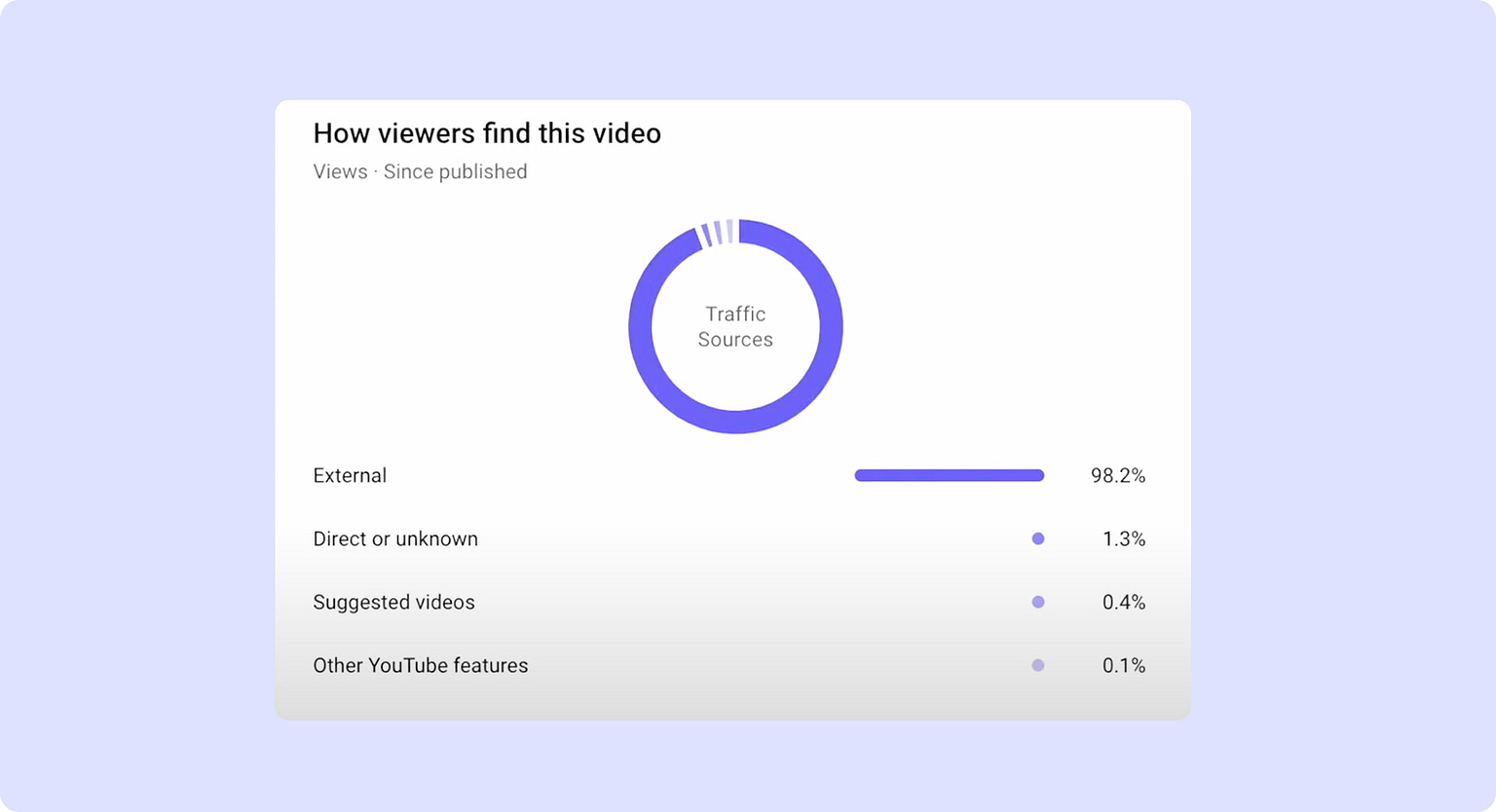This screenshot has height=812, width=1496.
Task: Open the Since published period selector
Action: point(455,171)
